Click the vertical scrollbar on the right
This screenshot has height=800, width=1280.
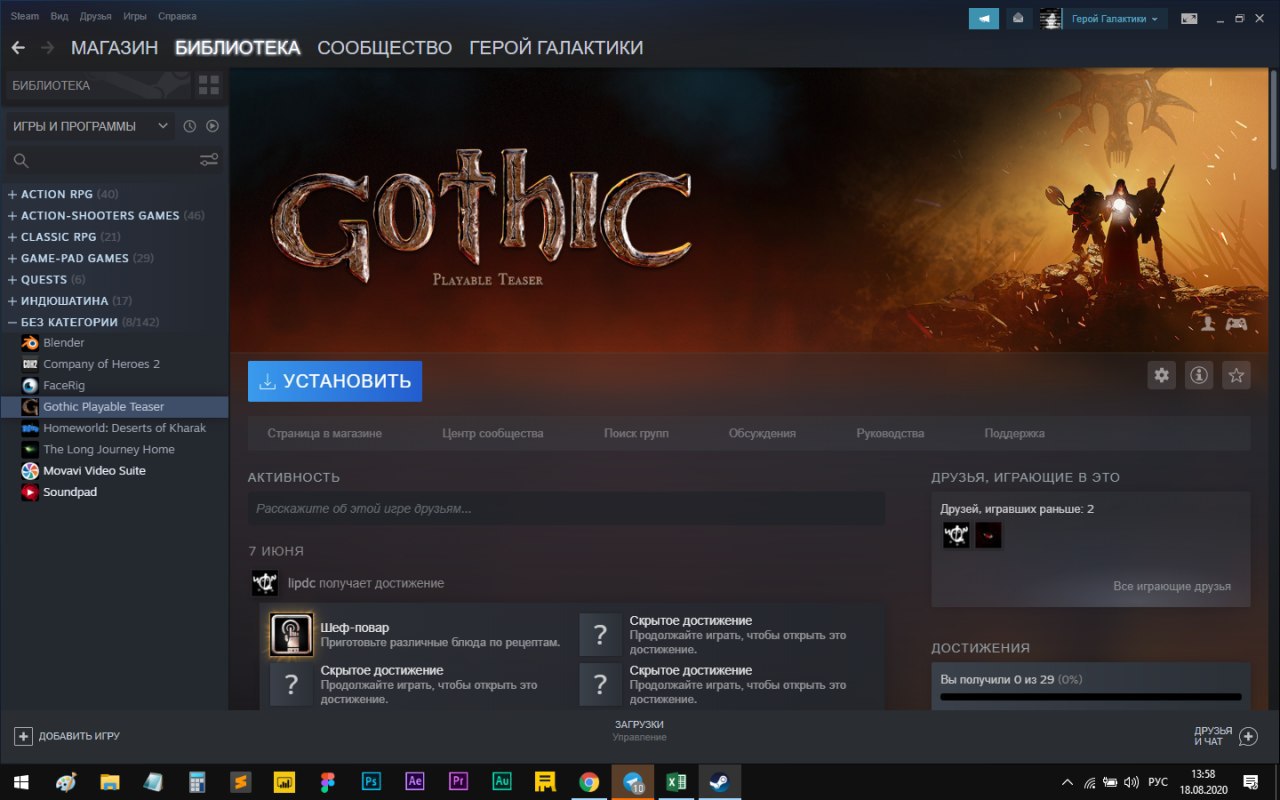pos(1274,120)
